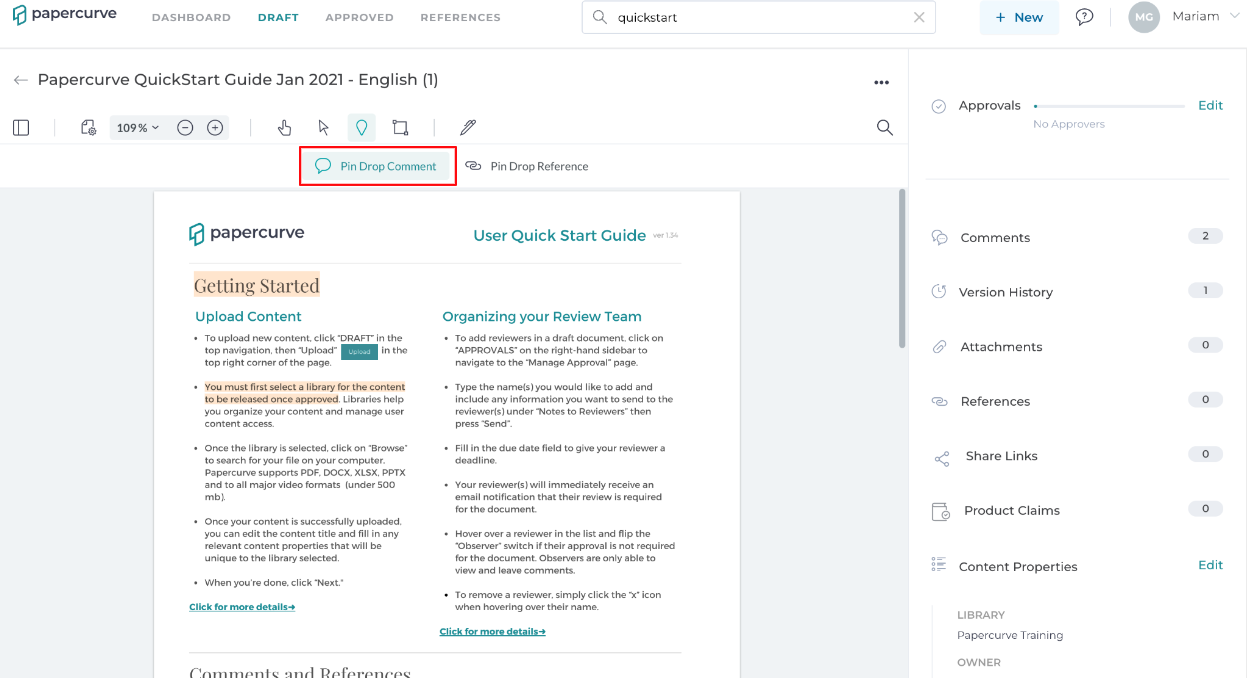Open first Click for more details link
1247x679 pixels.
(x=242, y=607)
